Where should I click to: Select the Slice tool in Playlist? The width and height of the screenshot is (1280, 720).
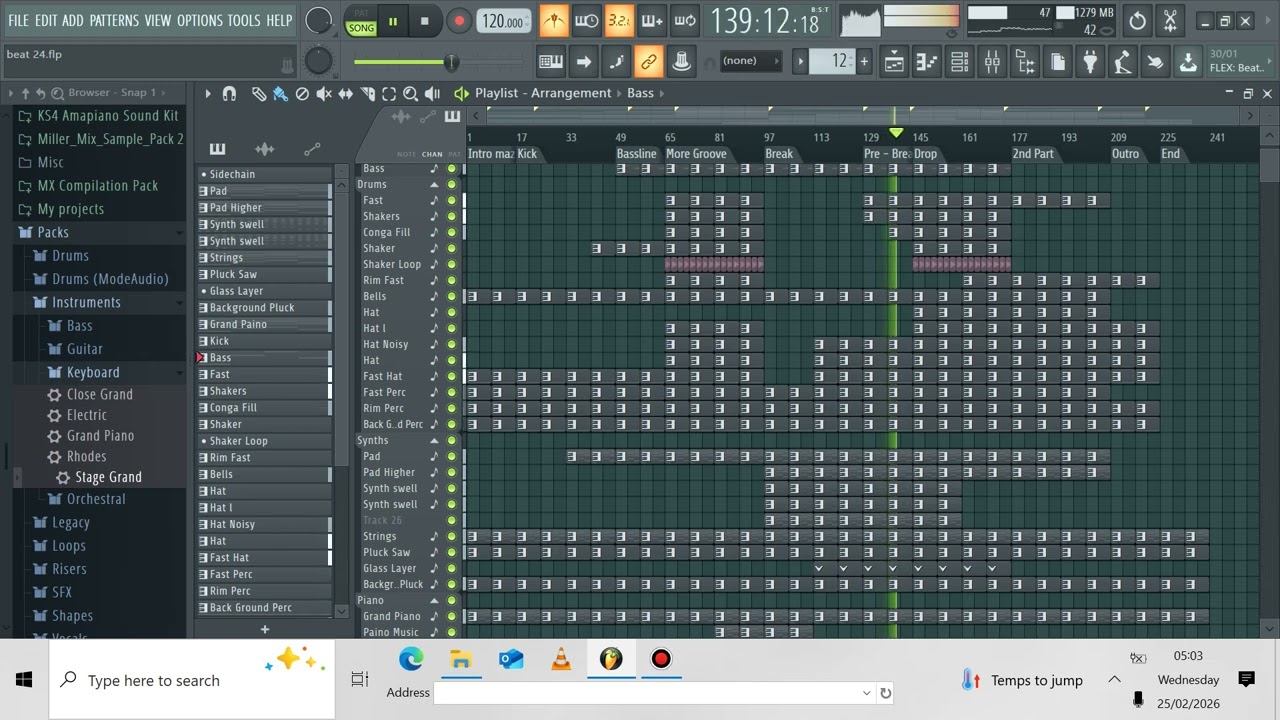click(367, 93)
